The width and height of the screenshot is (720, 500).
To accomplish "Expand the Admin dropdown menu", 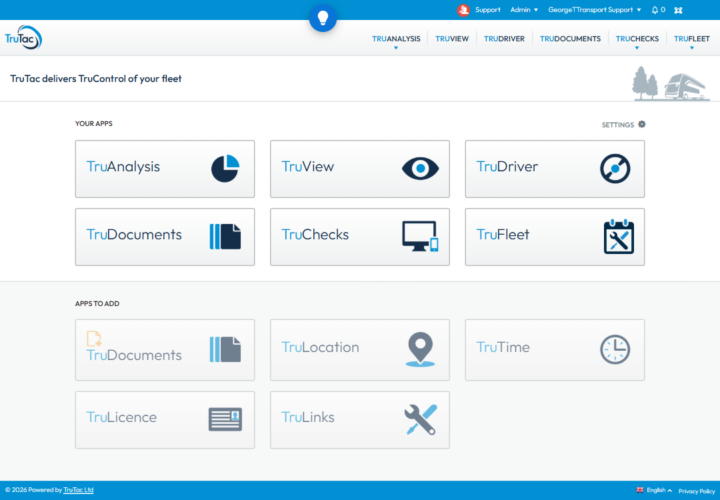I will (x=524, y=10).
